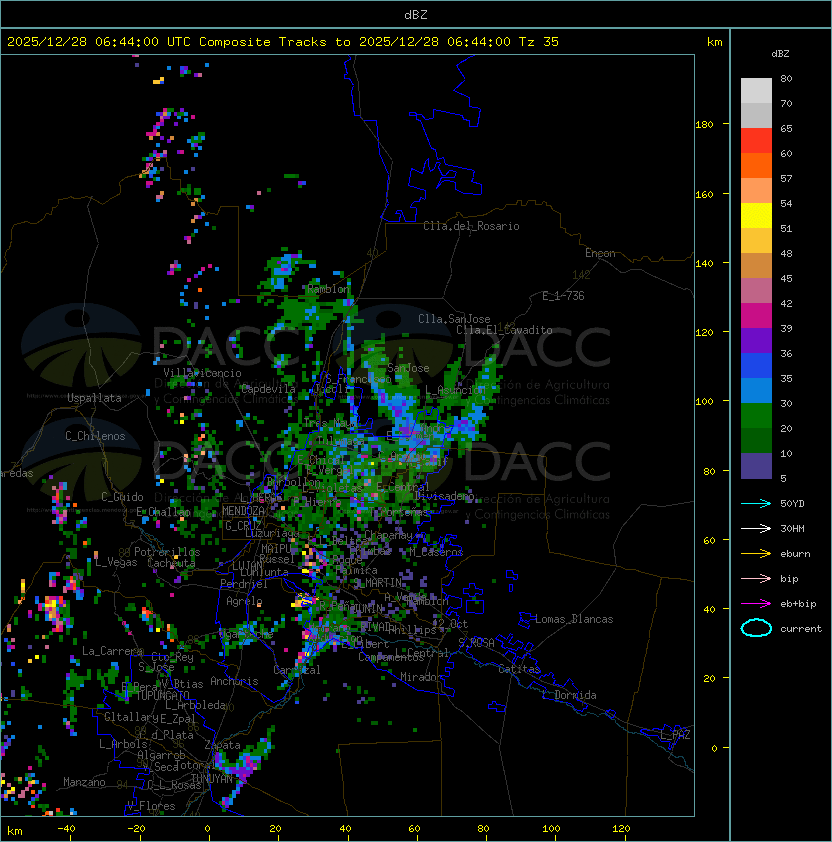Click the LUJAN place label
Screen dimensions: 832x842
pyautogui.click(x=247, y=566)
